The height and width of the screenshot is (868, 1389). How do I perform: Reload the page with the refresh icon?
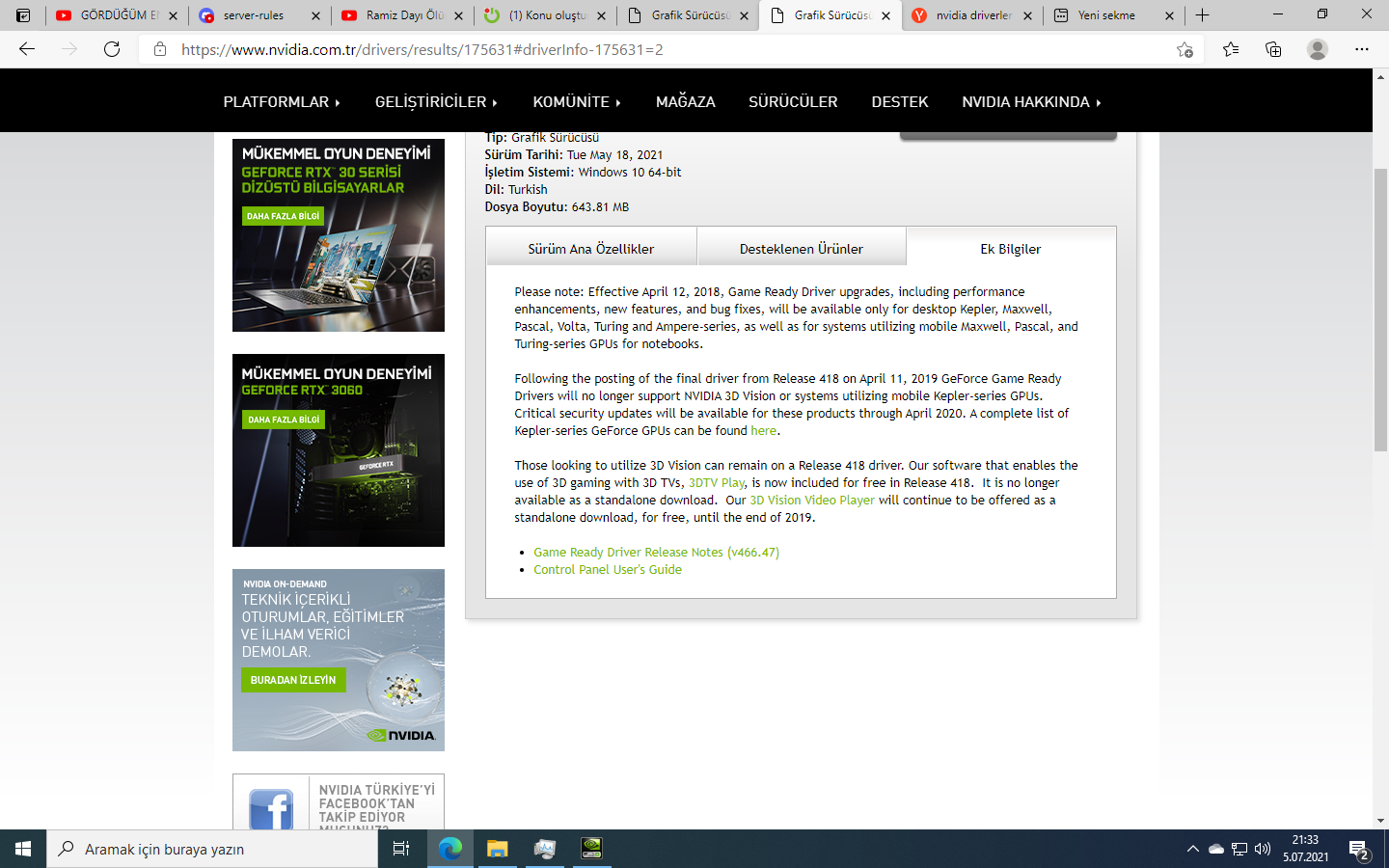(x=112, y=49)
